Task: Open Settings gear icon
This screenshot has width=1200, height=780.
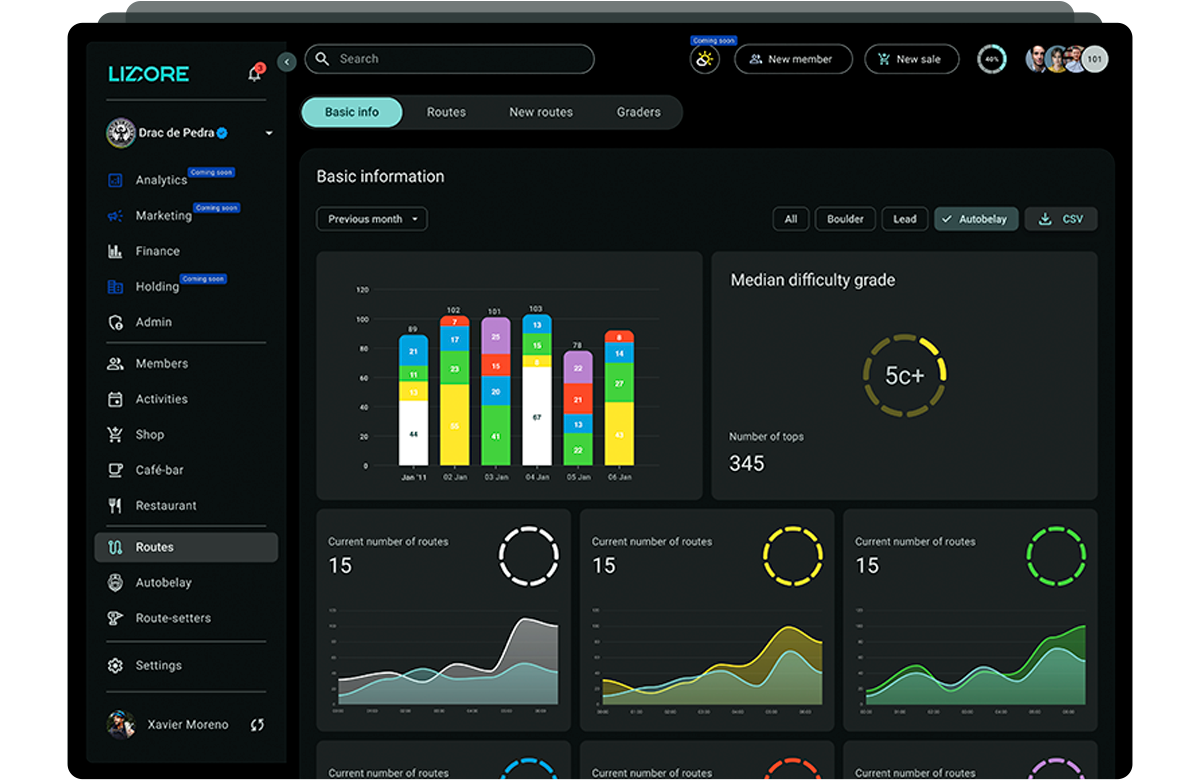Action: (115, 666)
